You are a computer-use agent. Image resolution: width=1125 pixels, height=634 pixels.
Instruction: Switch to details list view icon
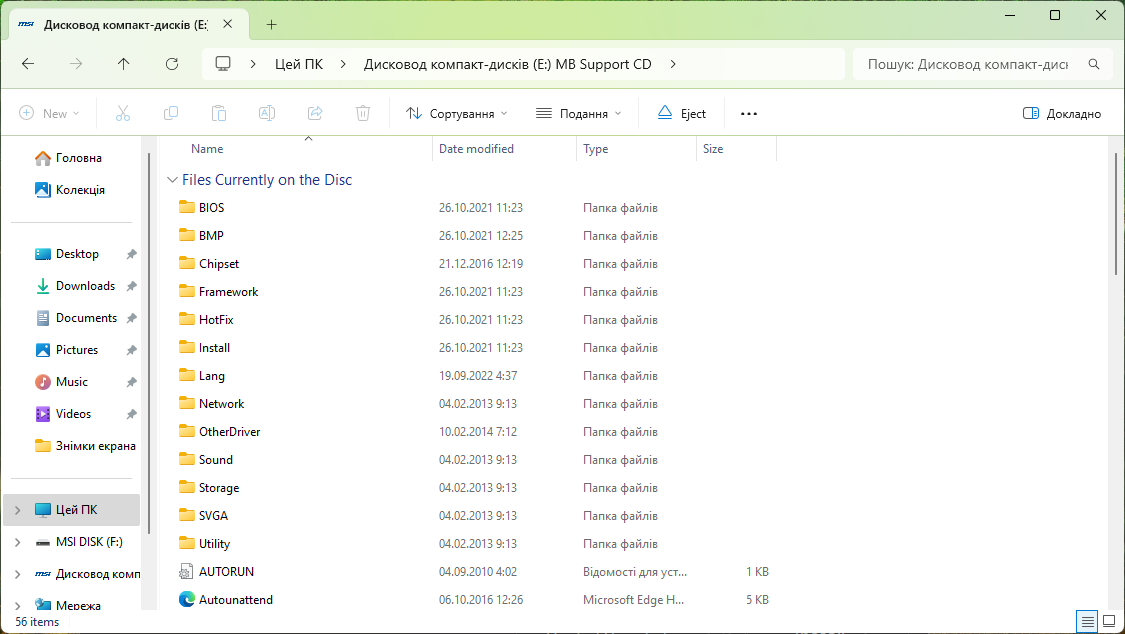pos(1088,621)
